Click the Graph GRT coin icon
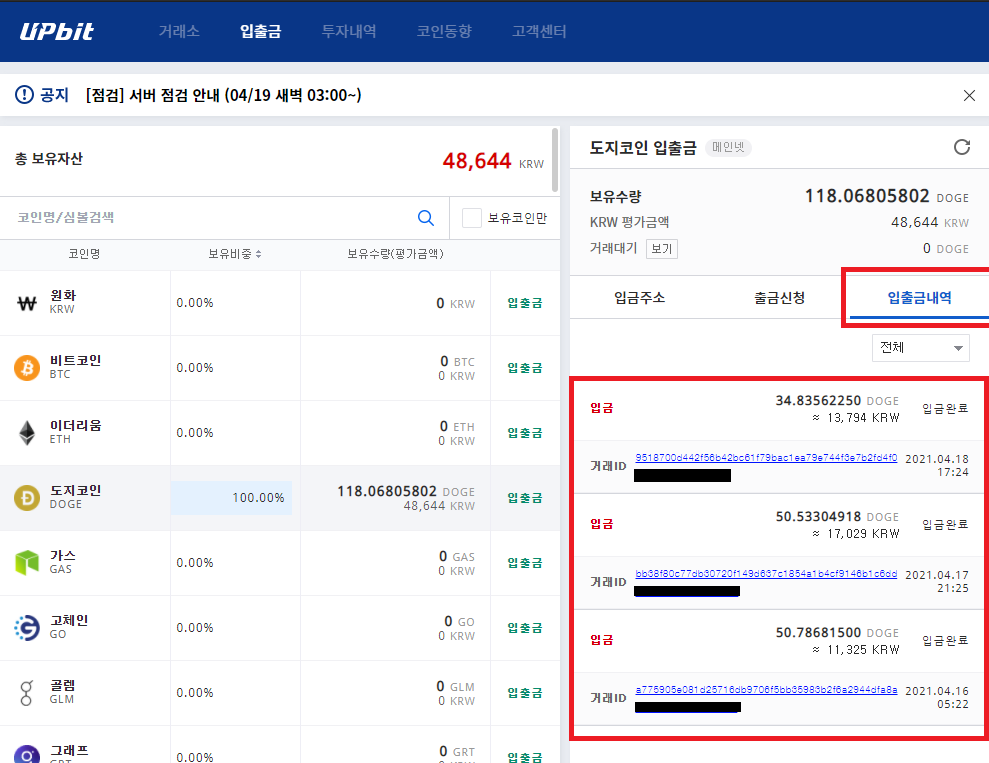989x763 pixels. click(26, 753)
